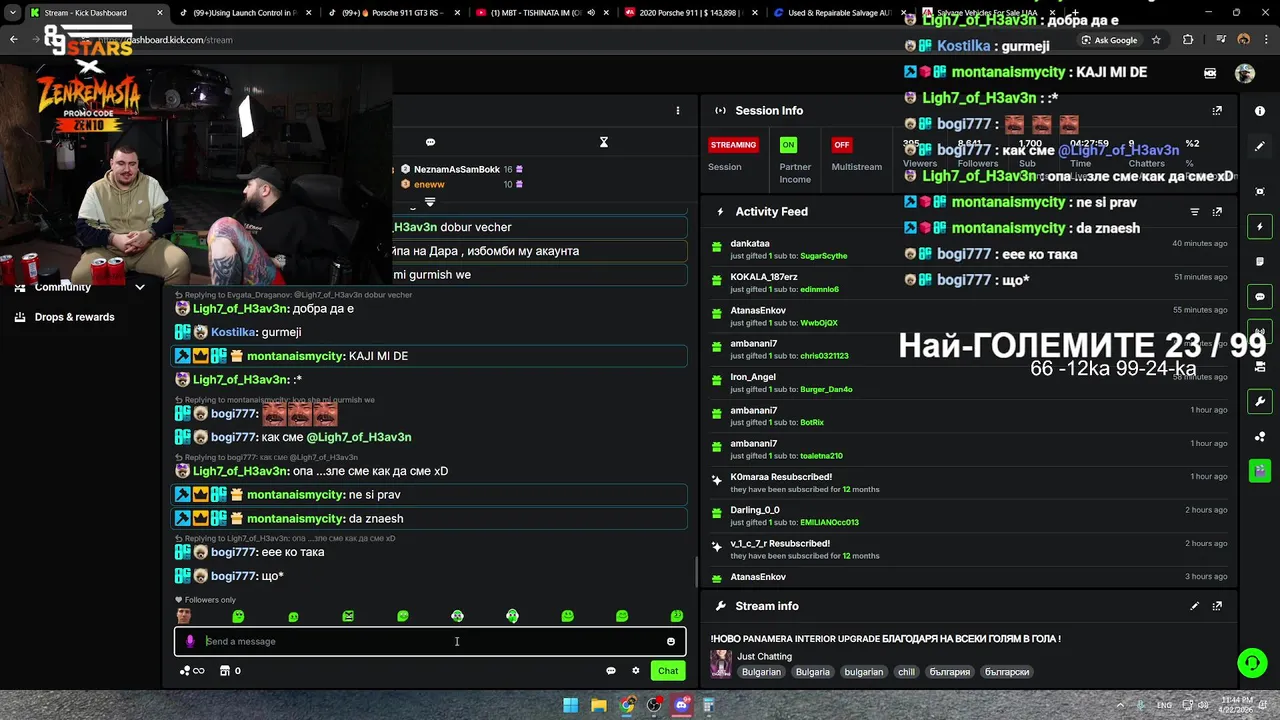Viewport: 1280px width, 720px height.
Task: Click username montanaismycity on KAJI MI DE
Action: [295, 356]
